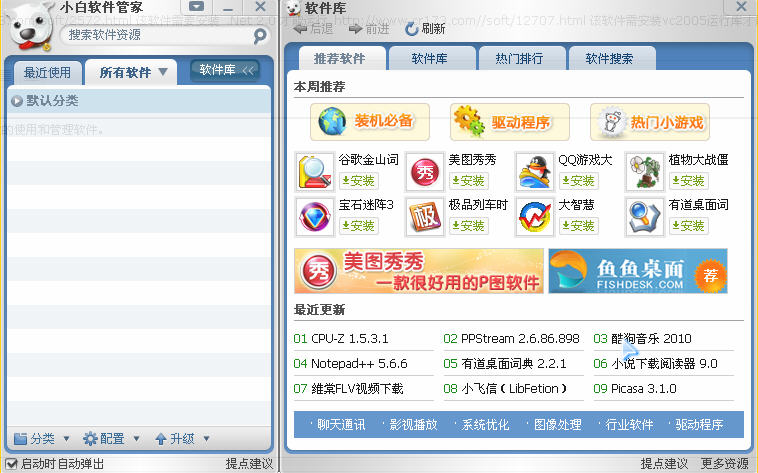Install QQ游戏大

pos(579,181)
